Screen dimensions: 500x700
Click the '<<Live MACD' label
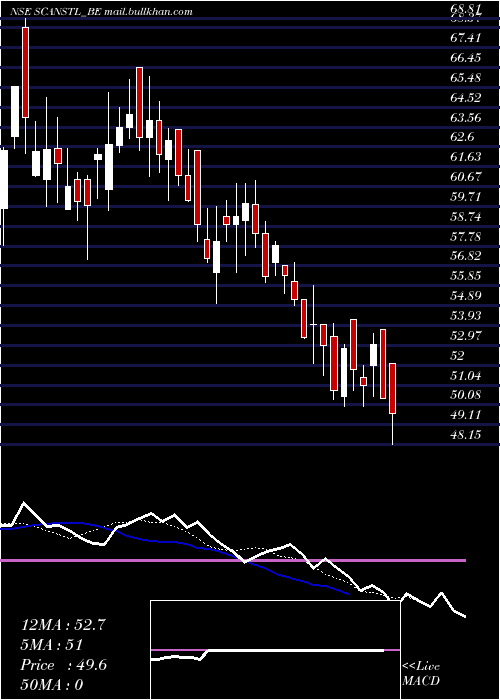tap(421, 674)
